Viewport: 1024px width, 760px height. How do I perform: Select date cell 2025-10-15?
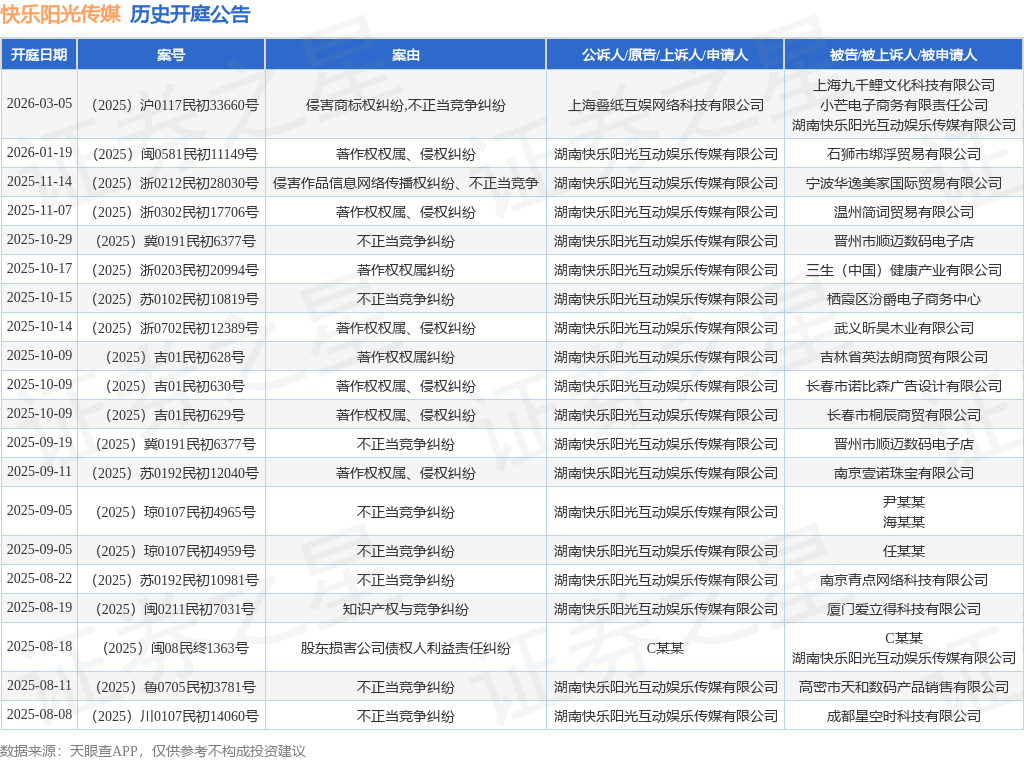click(39, 298)
